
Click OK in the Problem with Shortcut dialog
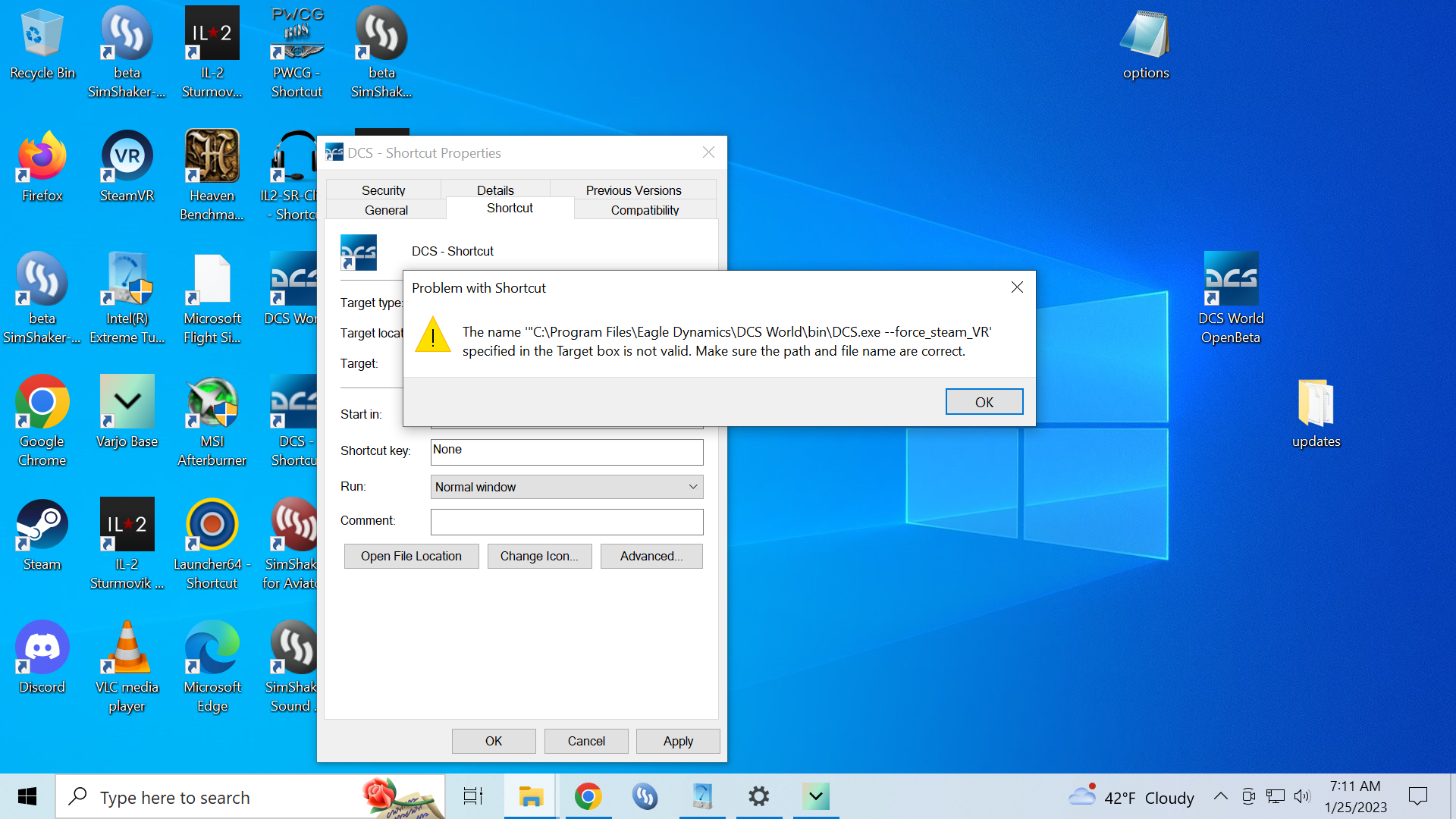tap(984, 402)
